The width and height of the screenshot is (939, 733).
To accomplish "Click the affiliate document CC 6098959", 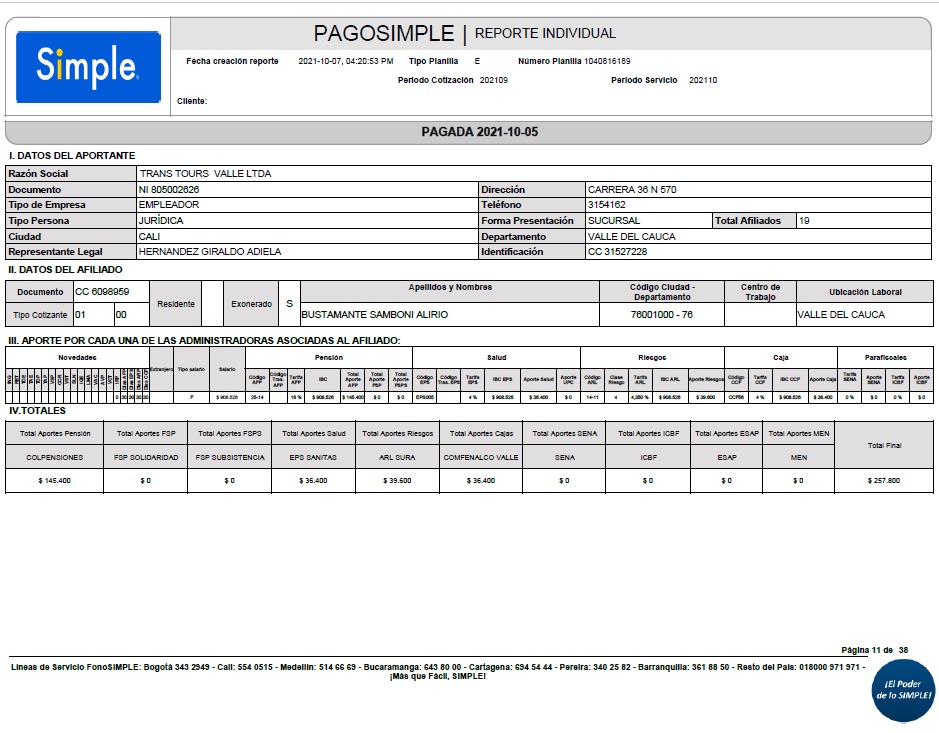I will tap(101, 292).
